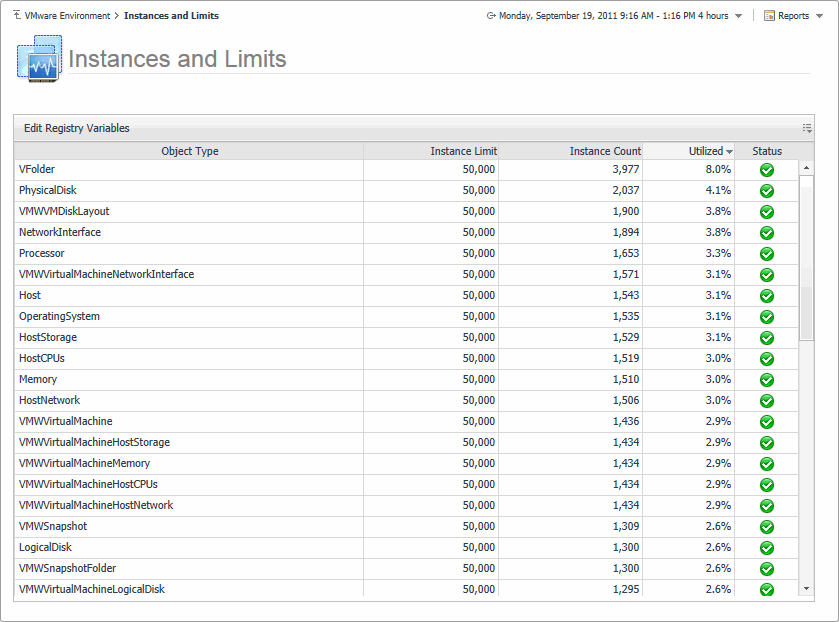Click the Instances and Limits monitor icon

pyautogui.click(x=40, y=59)
